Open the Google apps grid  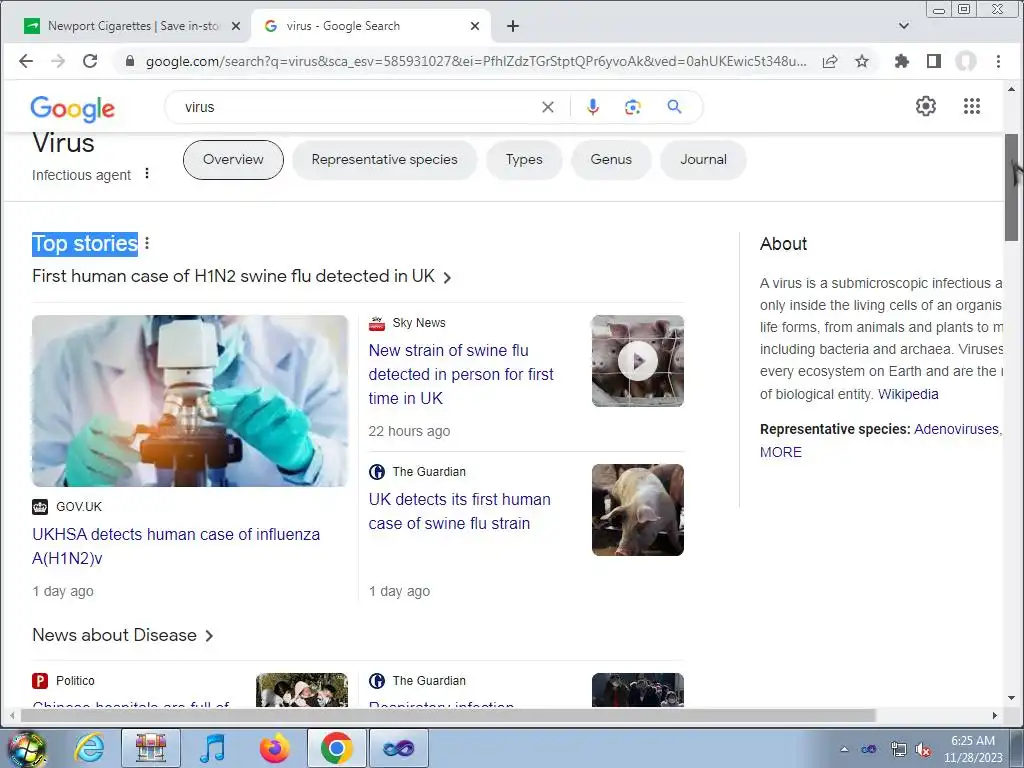click(x=972, y=106)
